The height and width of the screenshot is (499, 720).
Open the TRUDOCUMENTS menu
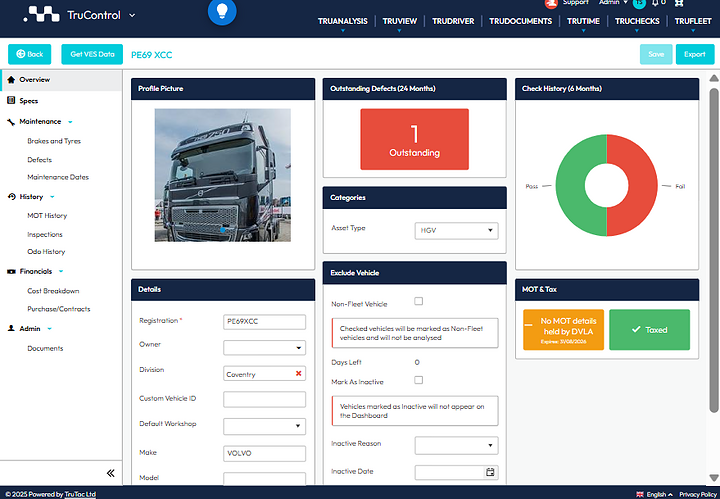(x=520, y=21)
